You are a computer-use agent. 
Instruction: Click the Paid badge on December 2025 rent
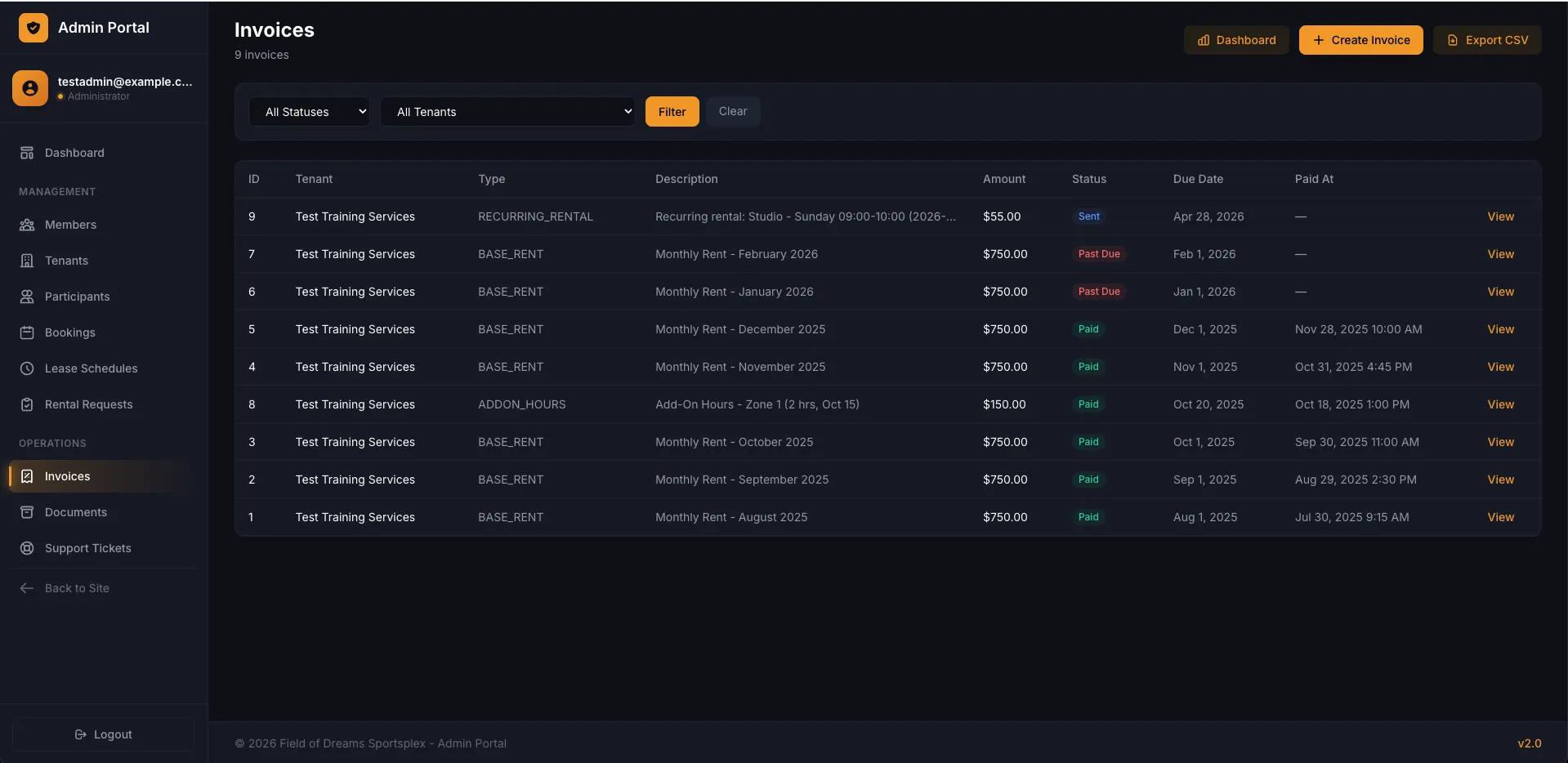coord(1089,329)
